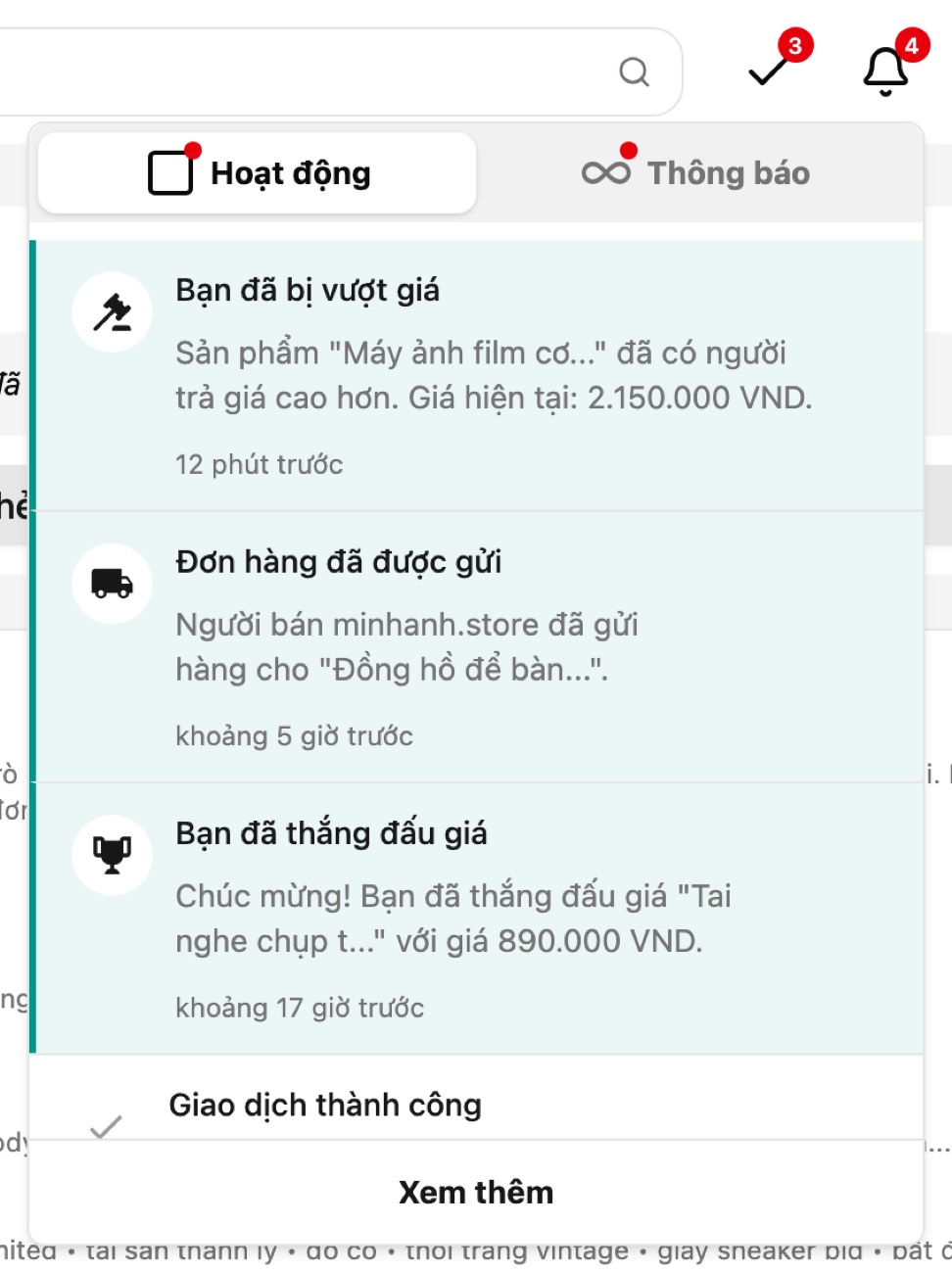Open the Đơn hàng đã được gửi notification
Image resolution: width=952 pixels, height=1273 pixels.
tap(477, 646)
